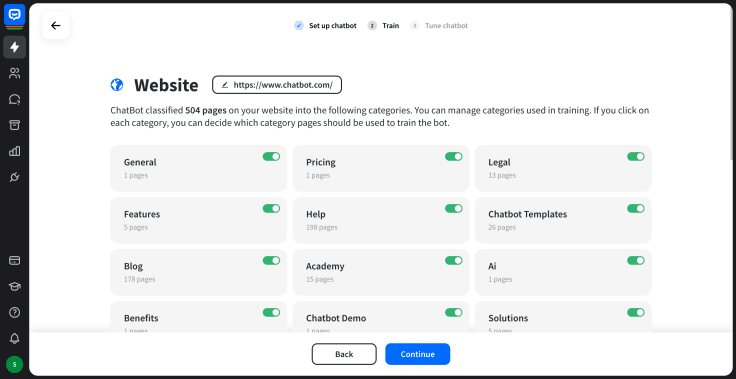Open the Pricing category card

[381, 168]
